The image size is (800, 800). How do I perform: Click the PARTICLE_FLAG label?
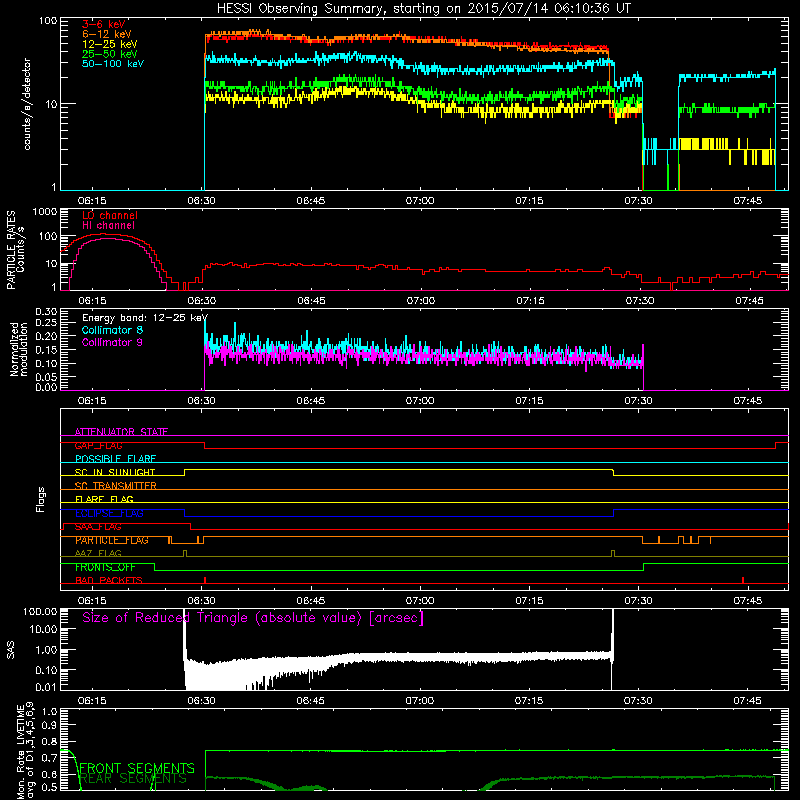pos(112,540)
